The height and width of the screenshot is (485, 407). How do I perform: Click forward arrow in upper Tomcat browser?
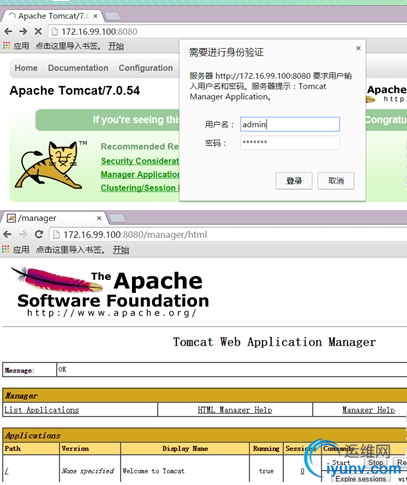coord(23,32)
